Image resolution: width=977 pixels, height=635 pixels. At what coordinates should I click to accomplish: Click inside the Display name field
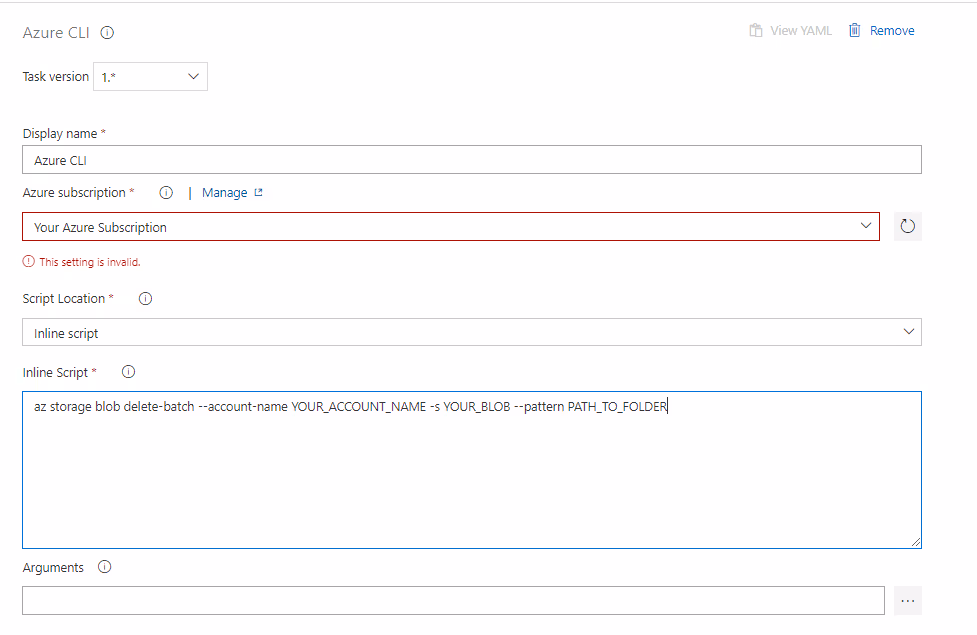470,159
